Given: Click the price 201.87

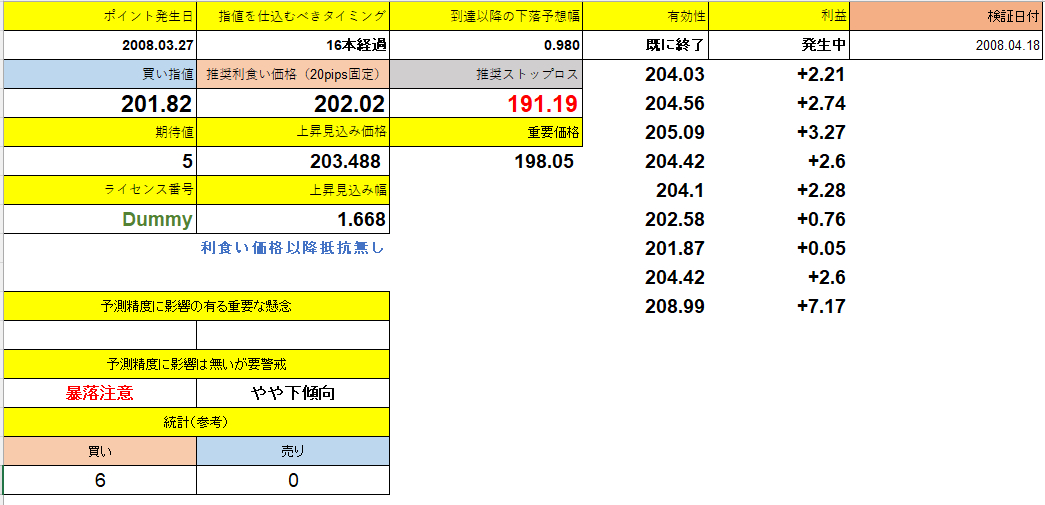Looking at the screenshot, I should point(674,249).
